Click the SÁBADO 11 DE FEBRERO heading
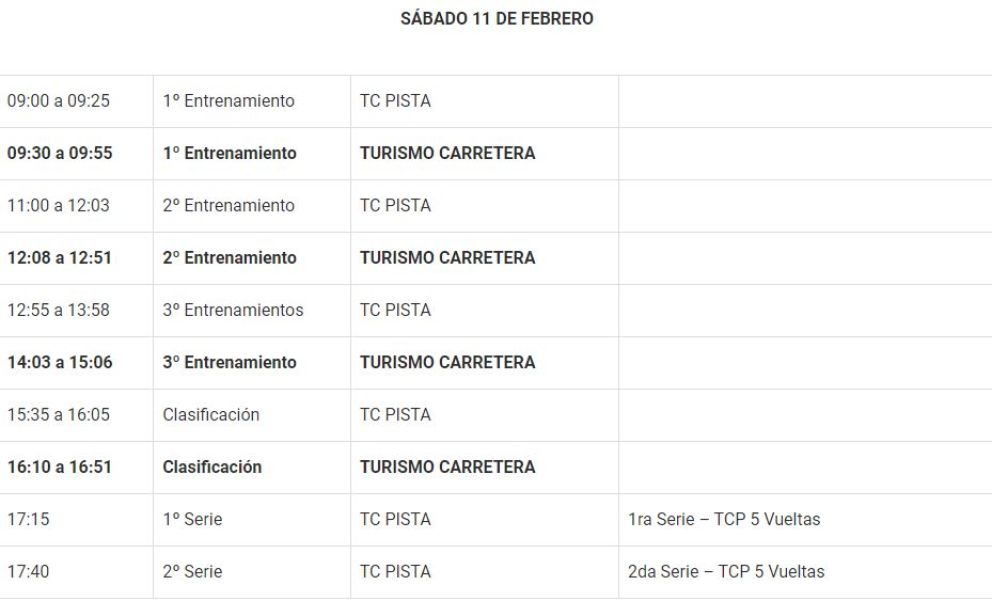The width and height of the screenshot is (992, 601). [496, 19]
